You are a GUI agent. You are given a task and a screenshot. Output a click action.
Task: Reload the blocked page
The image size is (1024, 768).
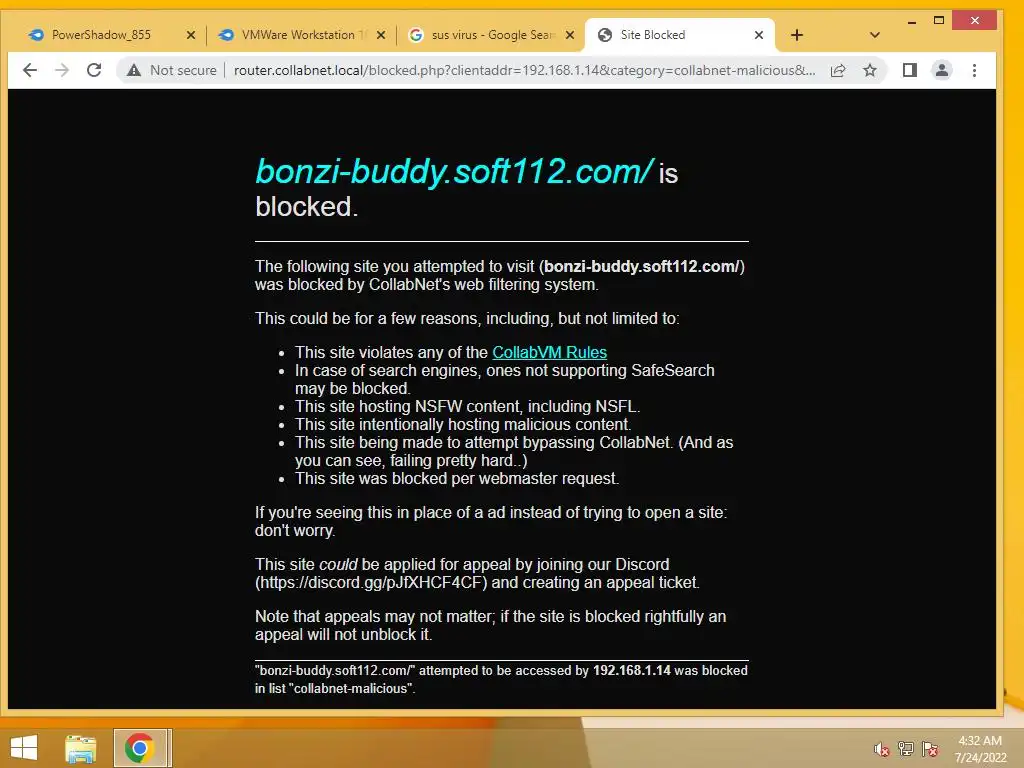pos(94,71)
